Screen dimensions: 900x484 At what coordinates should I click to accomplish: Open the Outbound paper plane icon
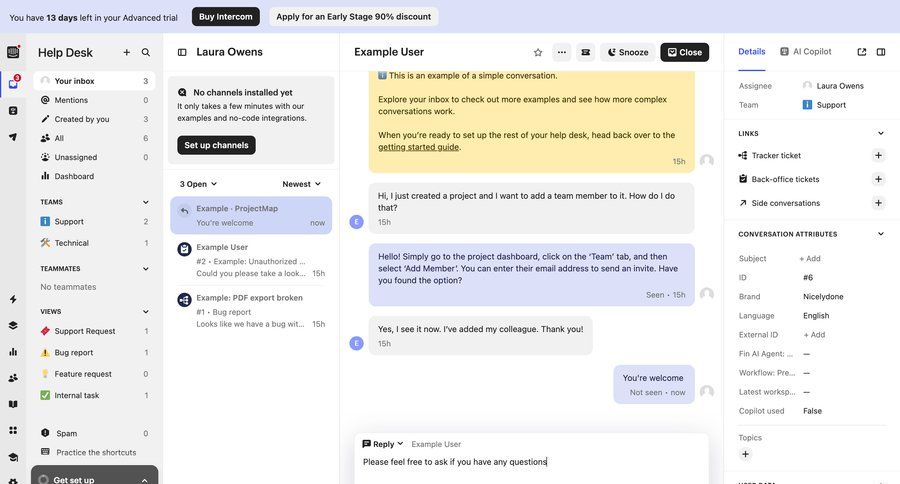coord(13,137)
